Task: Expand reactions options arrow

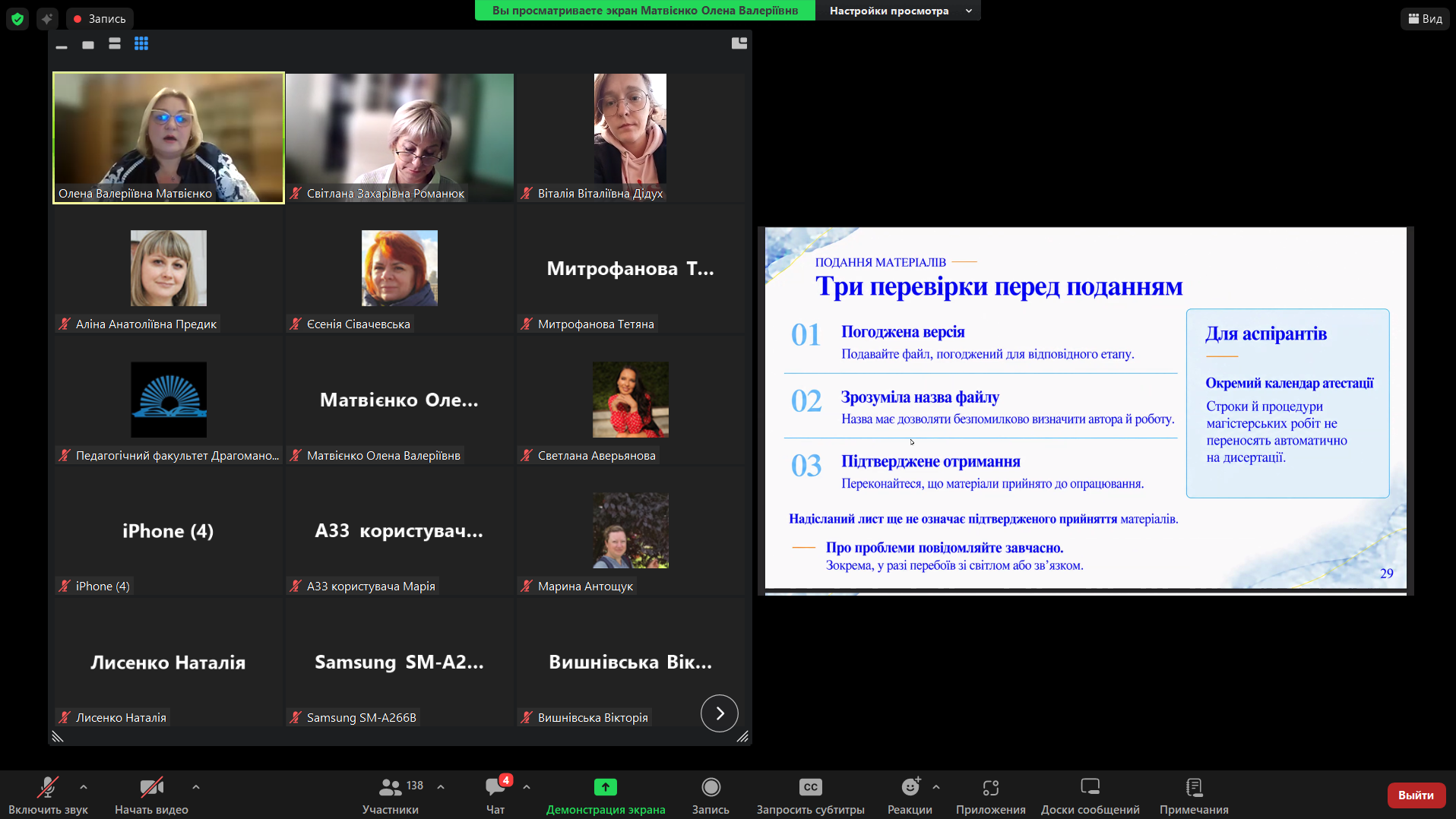Action: [936, 787]
